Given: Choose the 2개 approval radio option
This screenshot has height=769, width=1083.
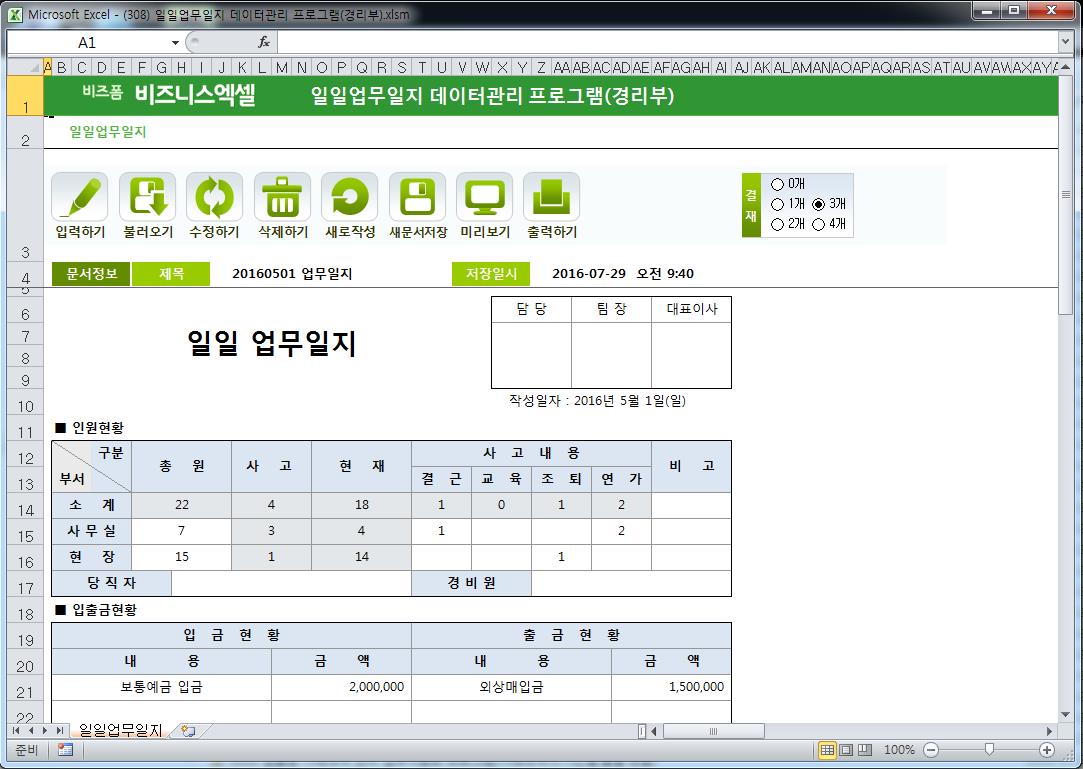Looking at the screenshot, I should (x=778, y=224).
